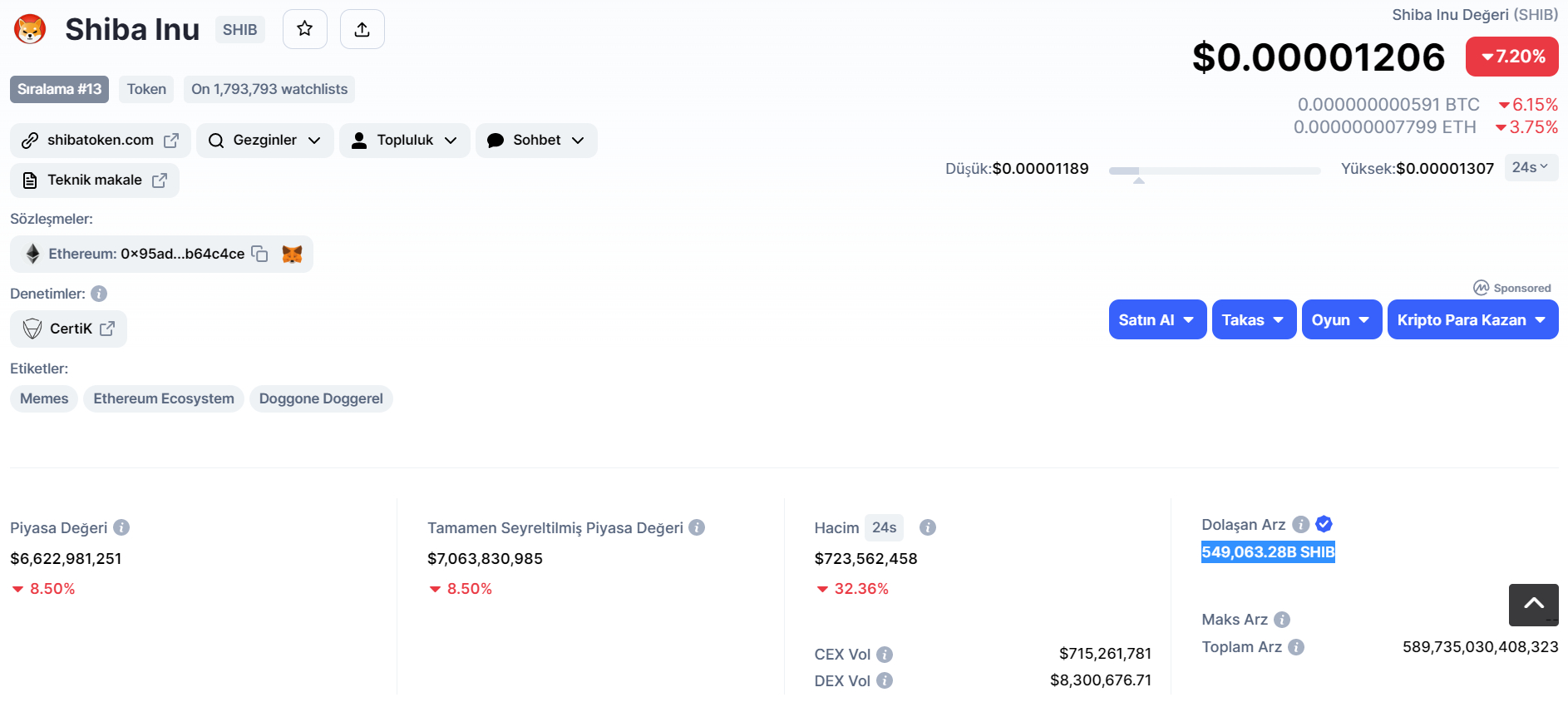Open the CertiK audit link
Image resolution: width=1568 pixels, height=712 pixels.
[x=68, y=329]
